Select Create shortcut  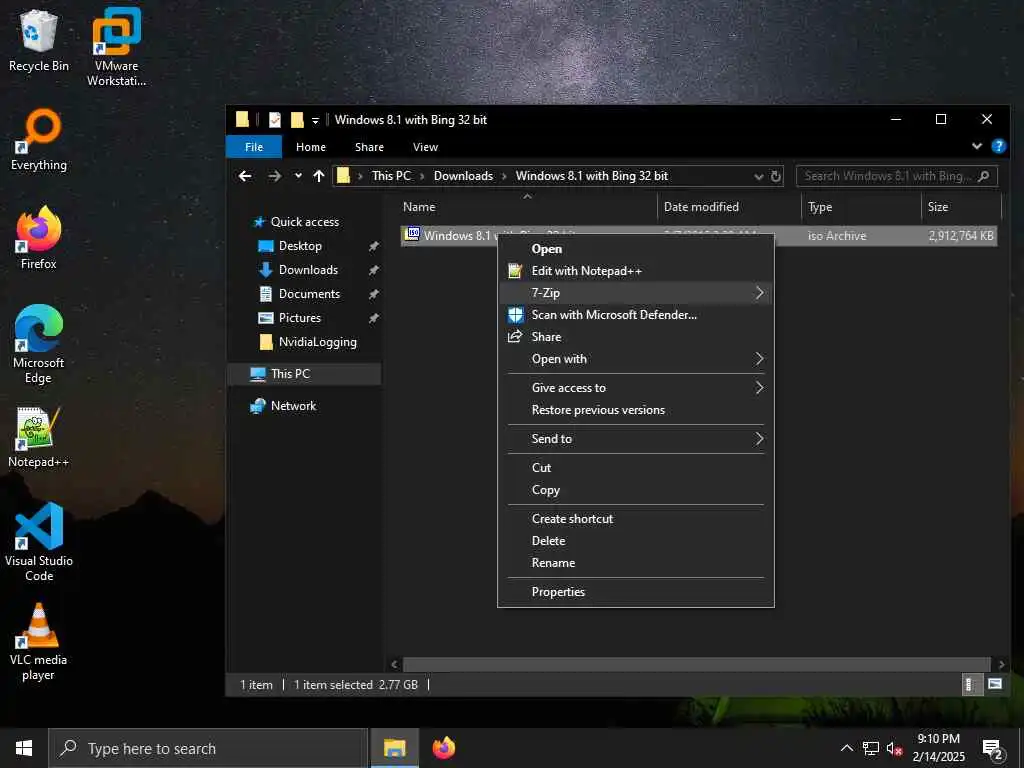click(x=635, y=519)
